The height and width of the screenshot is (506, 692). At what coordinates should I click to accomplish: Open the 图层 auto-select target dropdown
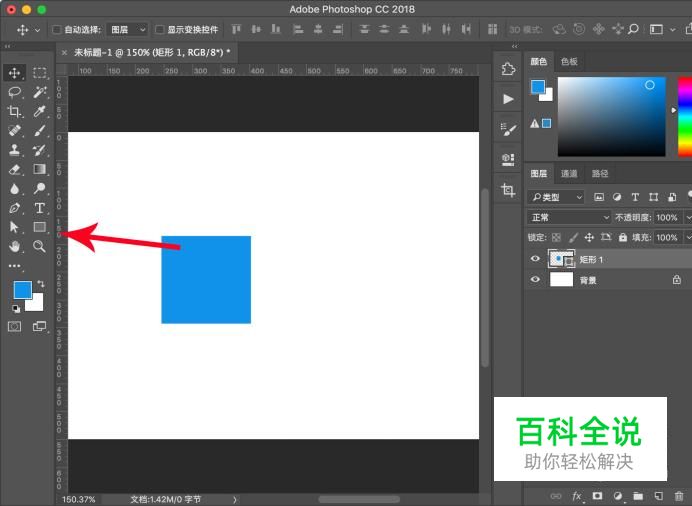(x=126, y=30)
